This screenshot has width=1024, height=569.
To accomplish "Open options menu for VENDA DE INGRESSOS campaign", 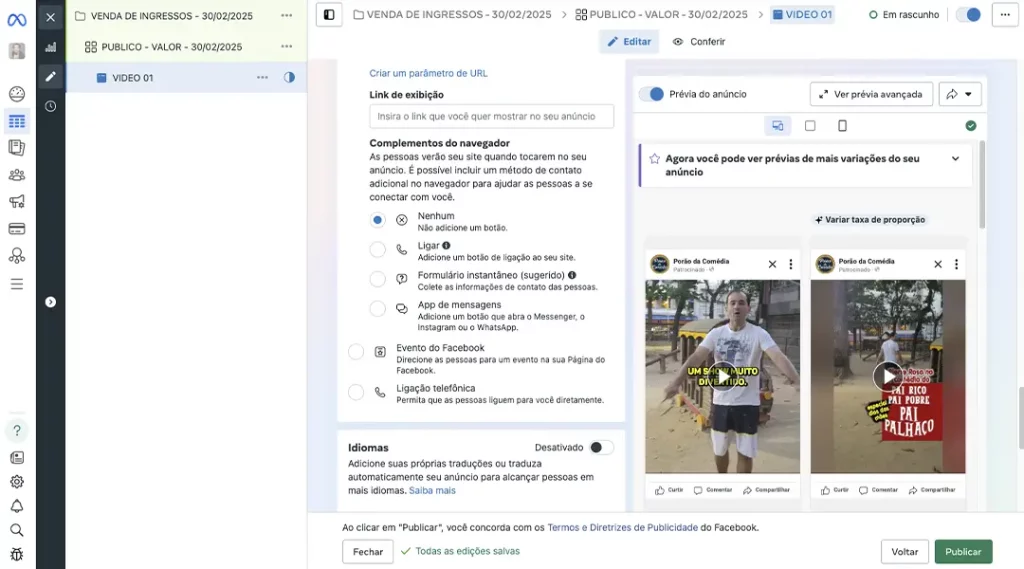I will pos(287,16).
